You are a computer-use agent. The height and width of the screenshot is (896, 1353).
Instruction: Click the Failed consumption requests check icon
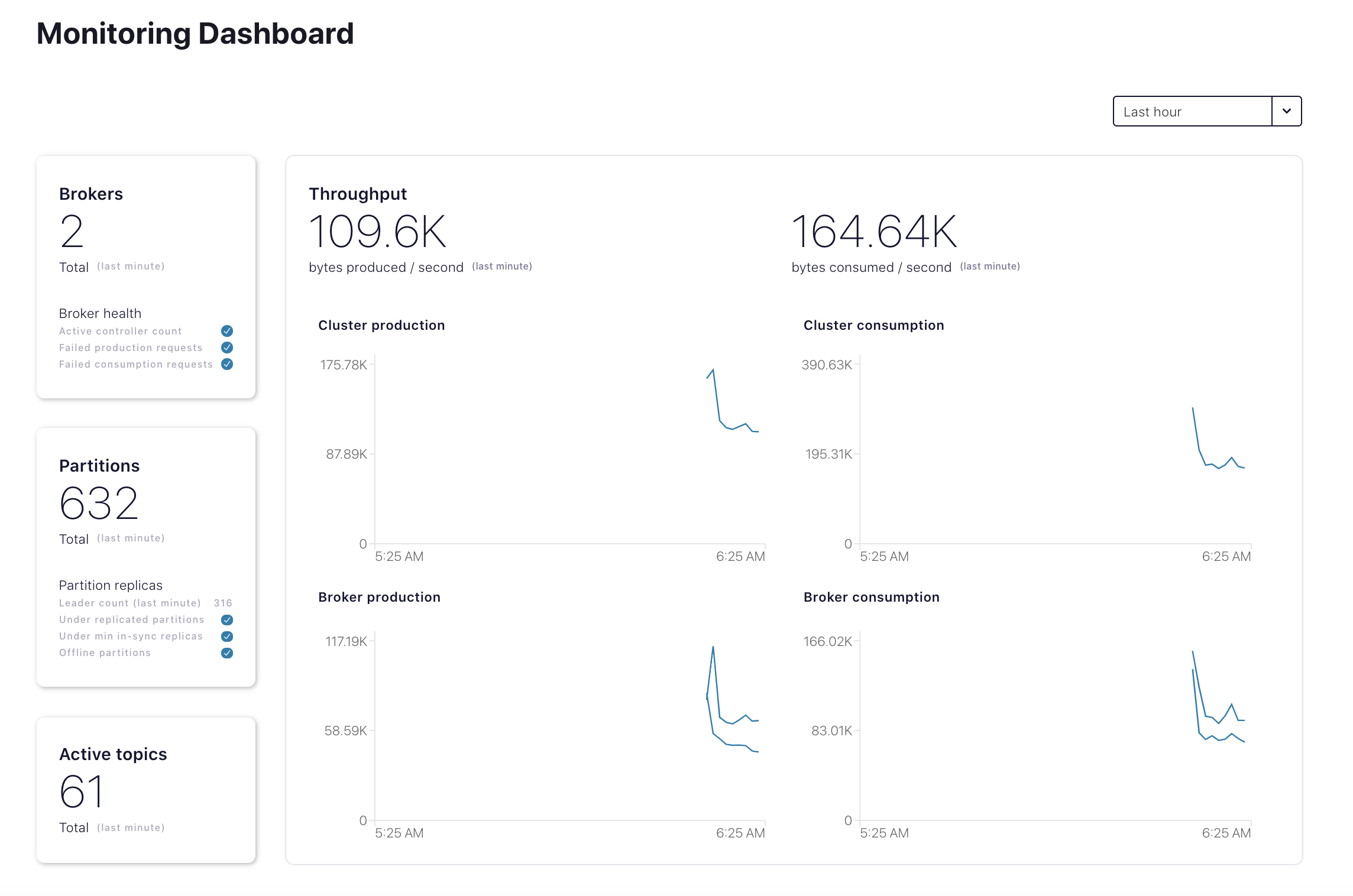coord(227,364)
